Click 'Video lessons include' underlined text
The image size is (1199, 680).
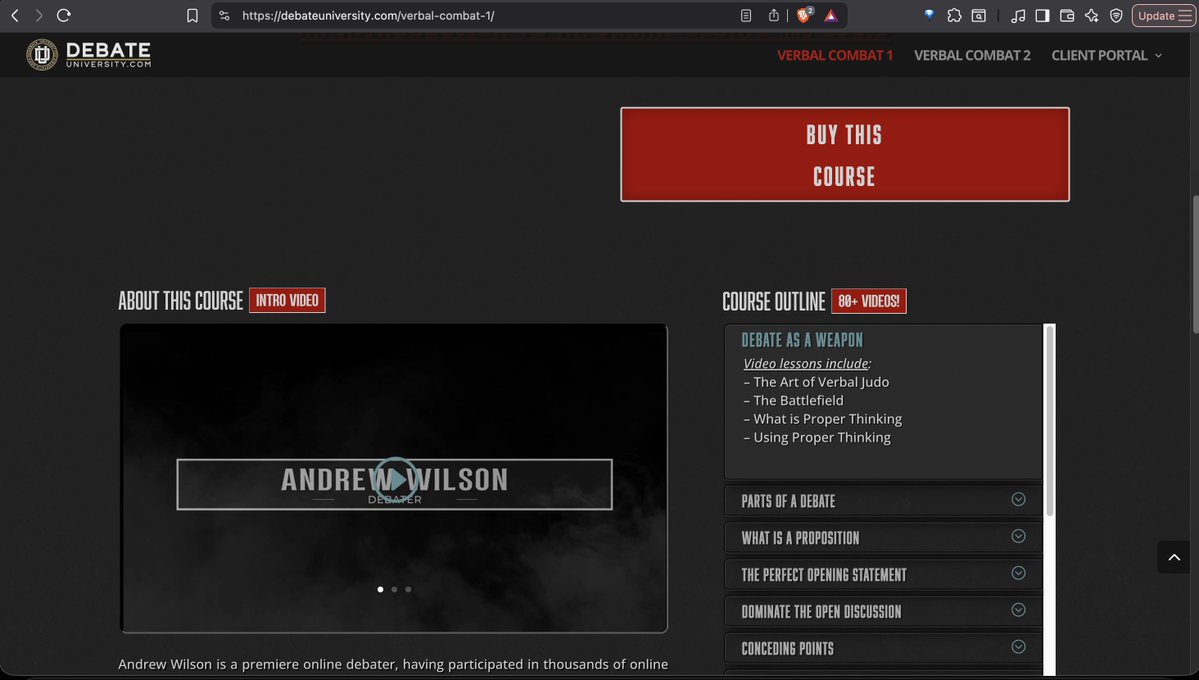pyautogui.click(x=806, y=363)
